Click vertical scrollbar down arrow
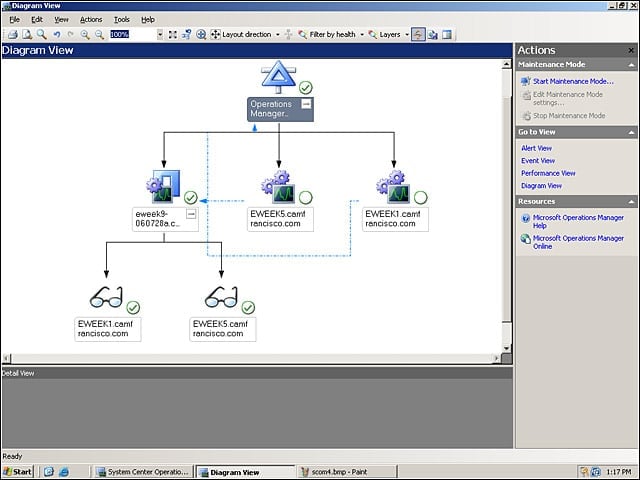Viewport: 640px width, 480px height. (x=507, y=348)
